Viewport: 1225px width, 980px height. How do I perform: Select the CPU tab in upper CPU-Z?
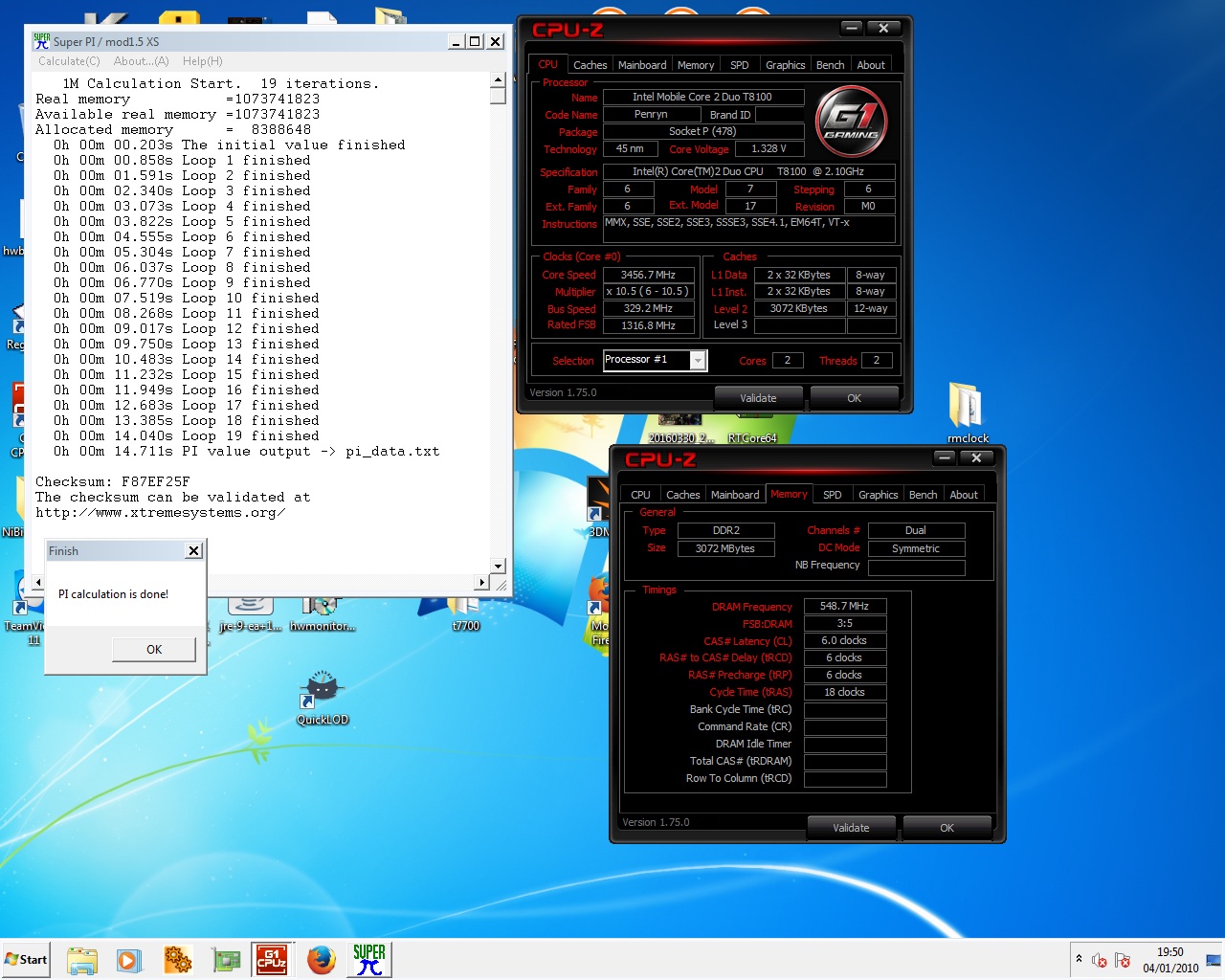[x=547, y=64]
